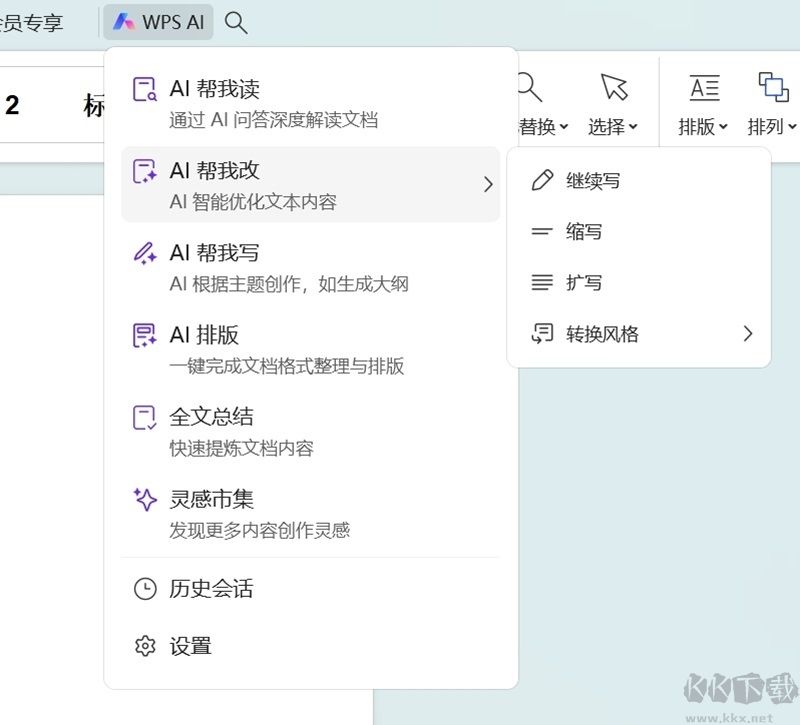The image size is (800, 725).
Task: Click the 扩写 expand-text icon in submenu
Action: [541, 282]
